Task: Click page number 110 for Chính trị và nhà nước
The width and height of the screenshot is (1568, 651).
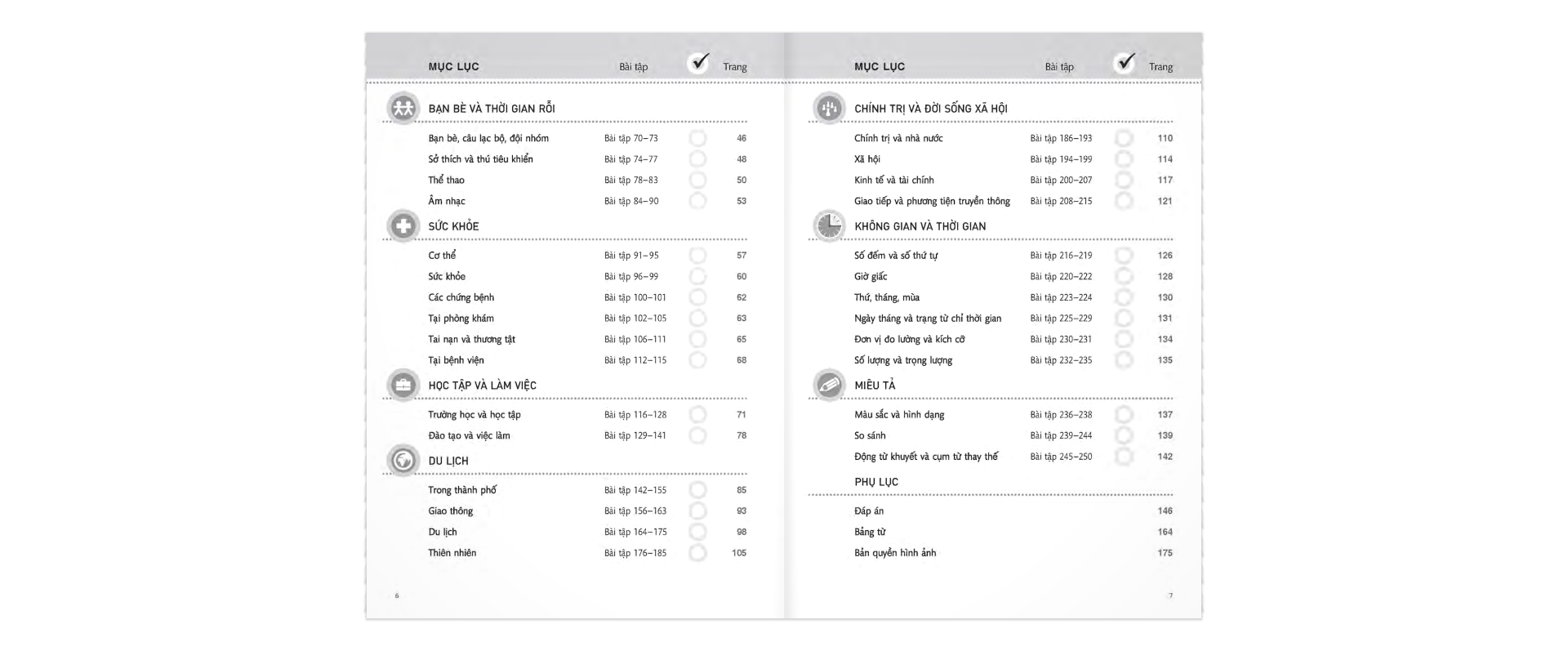Action: [1165, 138]
